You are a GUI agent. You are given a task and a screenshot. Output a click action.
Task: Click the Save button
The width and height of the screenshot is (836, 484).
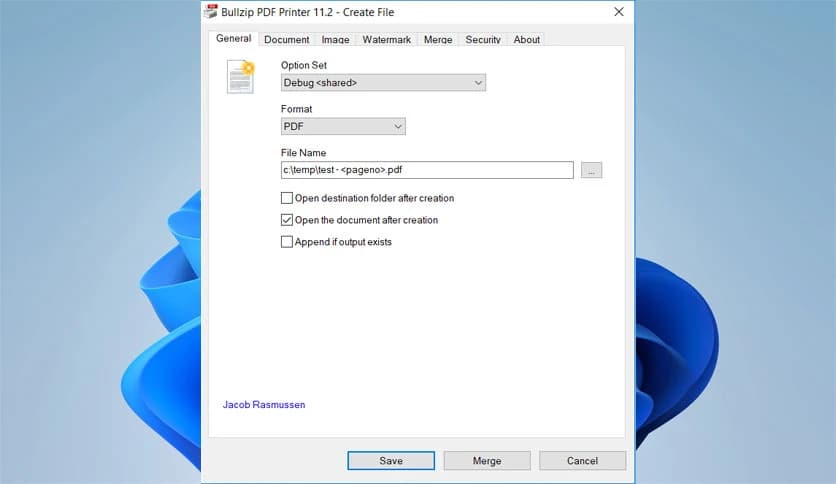click(391, 461)
